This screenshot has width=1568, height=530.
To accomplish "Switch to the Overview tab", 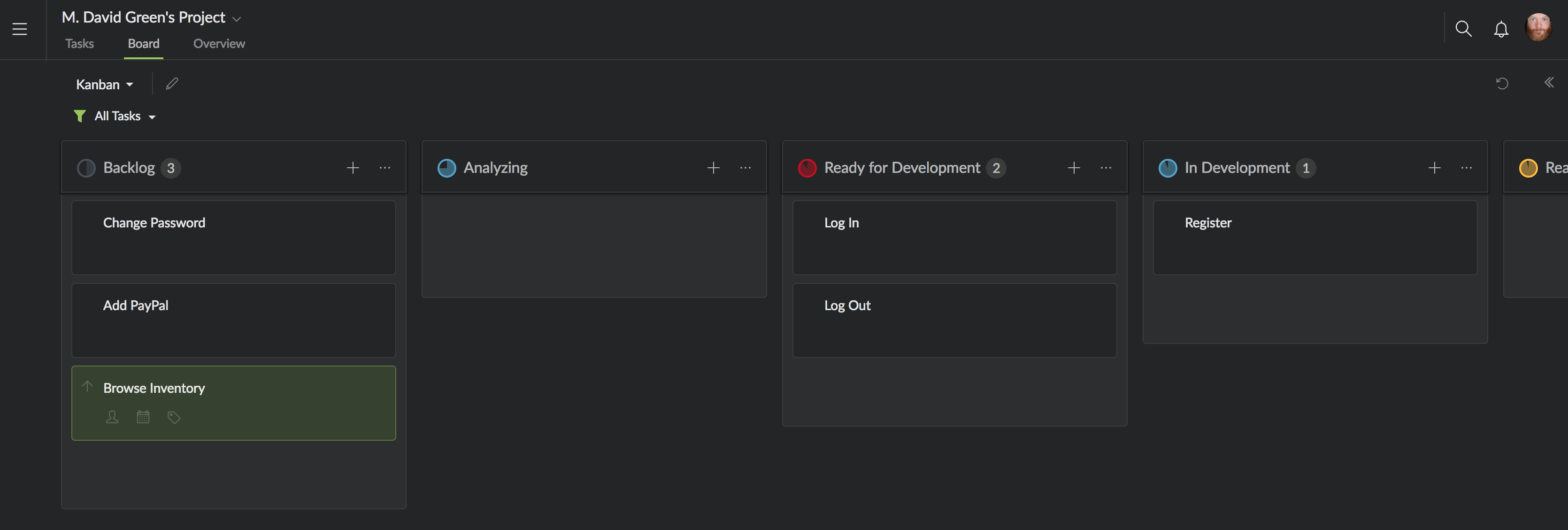I will [218, 44].
